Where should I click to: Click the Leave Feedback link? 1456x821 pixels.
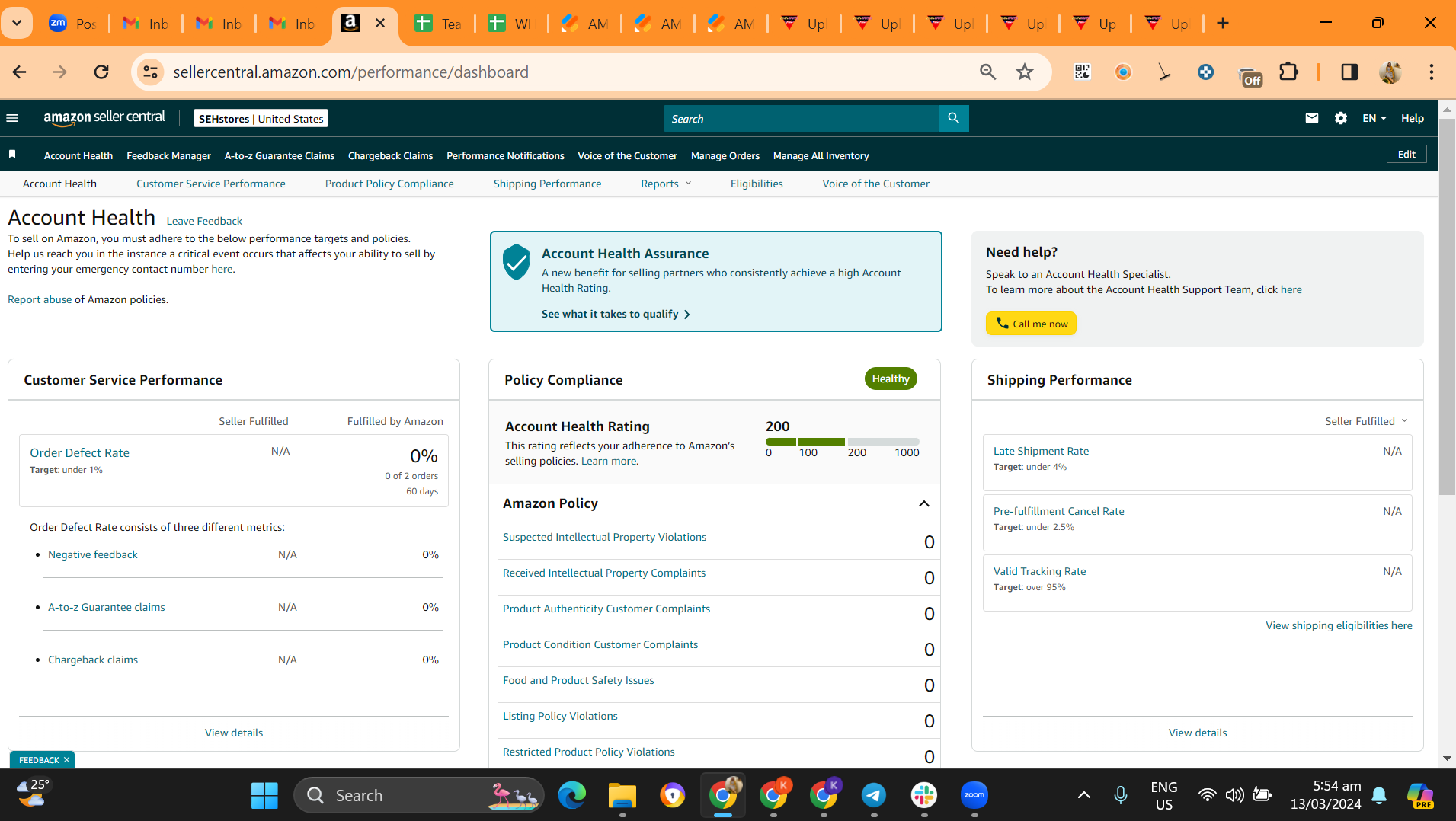(x=204, y=221)
